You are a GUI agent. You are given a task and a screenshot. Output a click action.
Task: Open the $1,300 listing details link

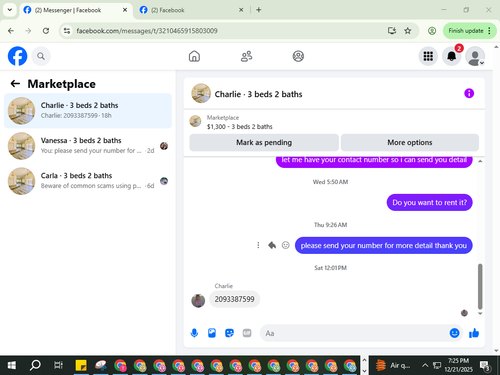240,127
